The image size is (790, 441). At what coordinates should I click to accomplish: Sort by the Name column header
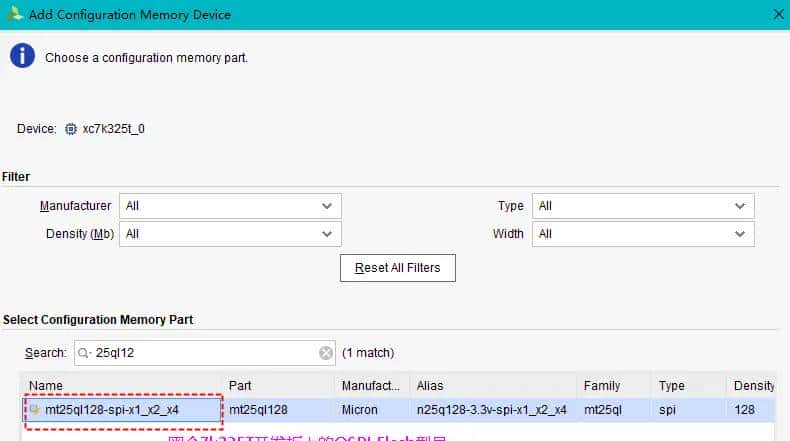pyautogui.click(x=120, y=386)
